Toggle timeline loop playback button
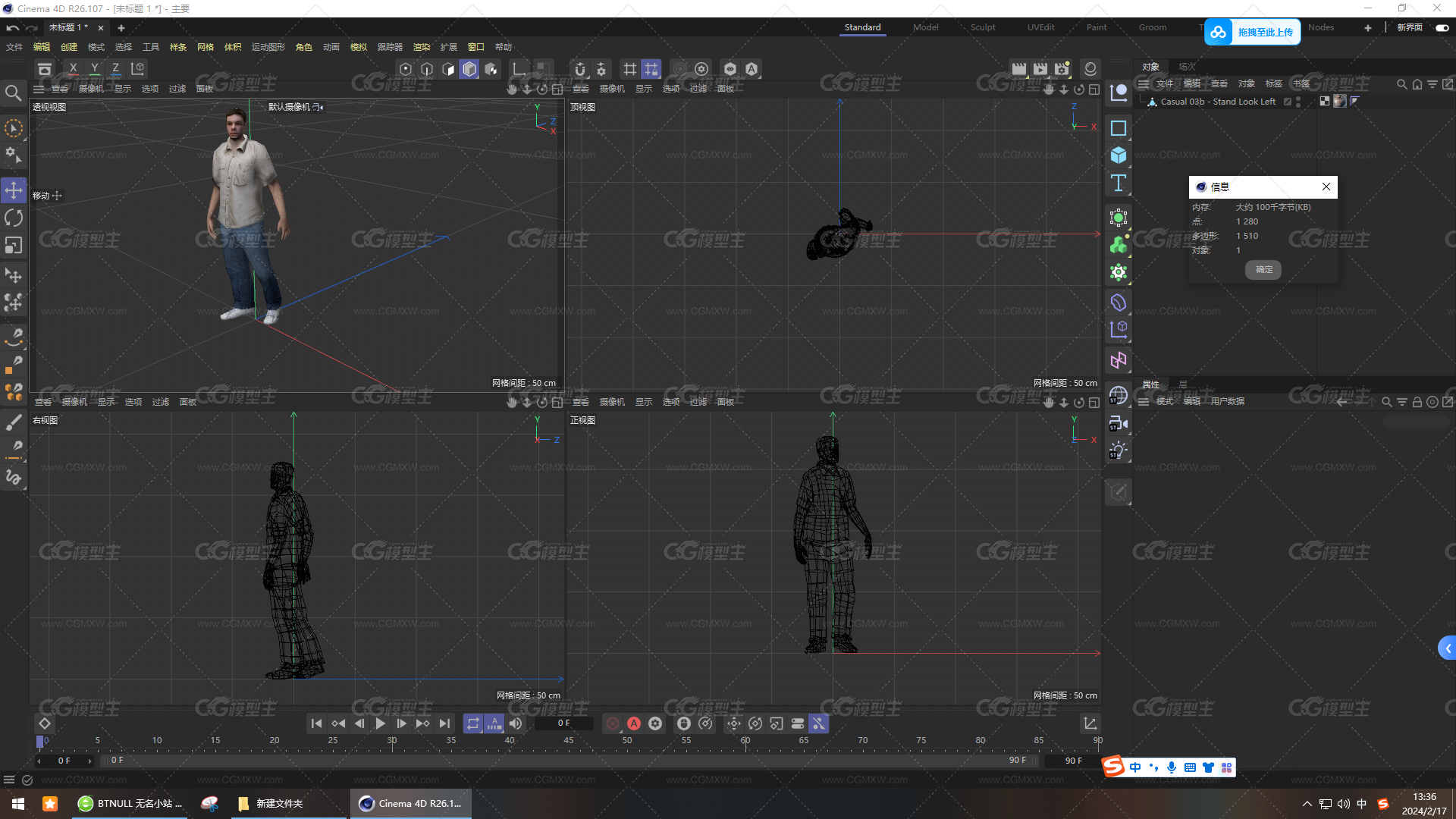 (x=473, y=723)
